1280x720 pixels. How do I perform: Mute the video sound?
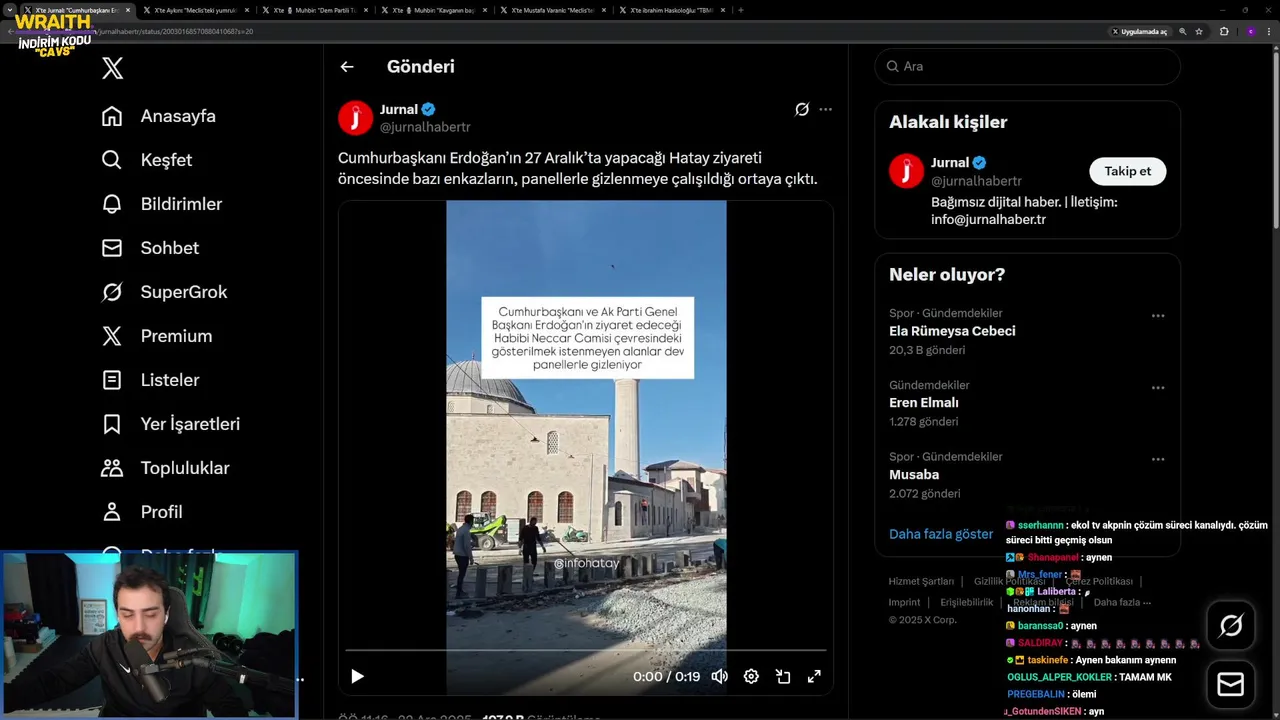tap(719, 676)
